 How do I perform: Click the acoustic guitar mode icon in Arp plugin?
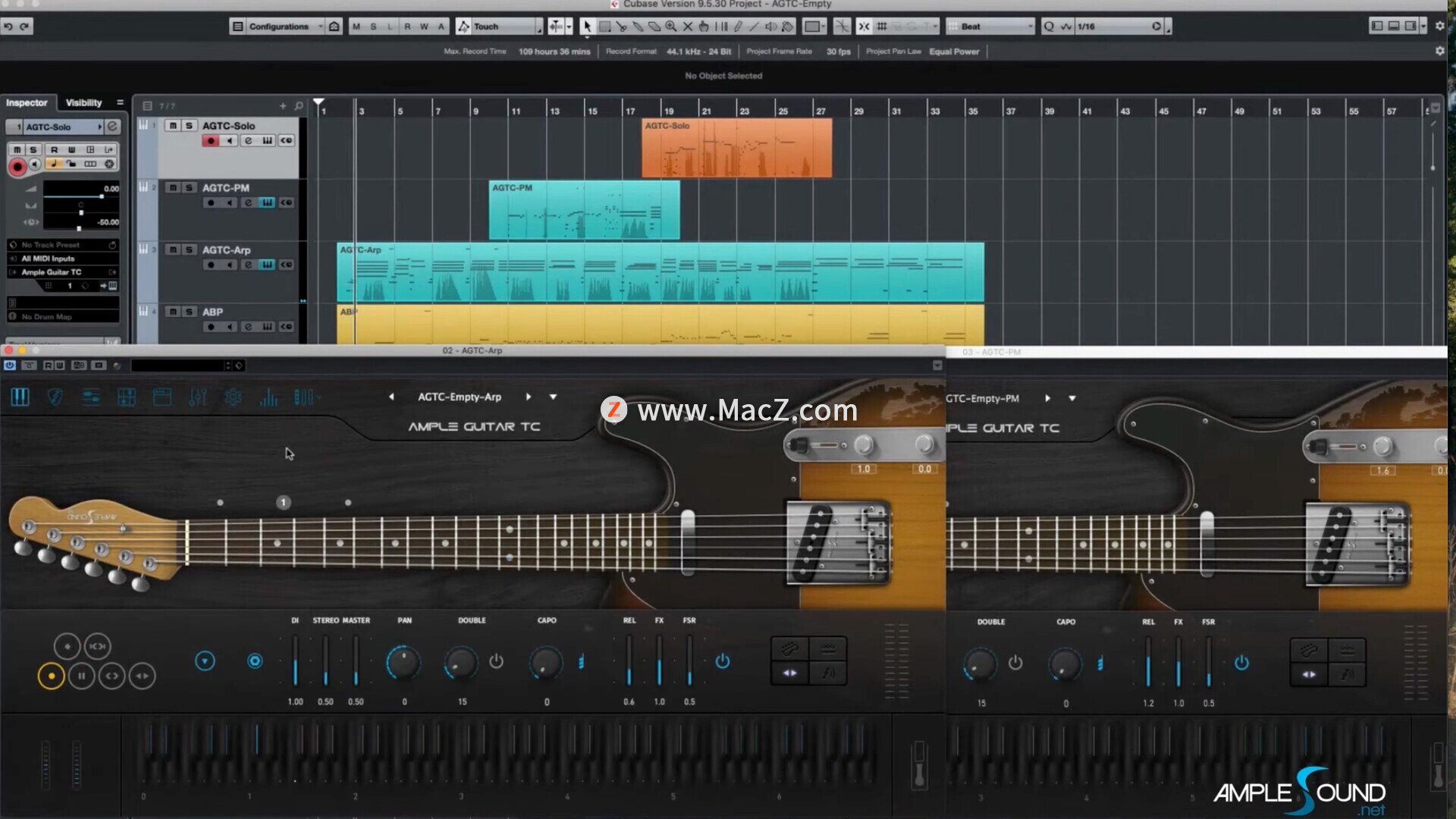[x=789, y=650]
